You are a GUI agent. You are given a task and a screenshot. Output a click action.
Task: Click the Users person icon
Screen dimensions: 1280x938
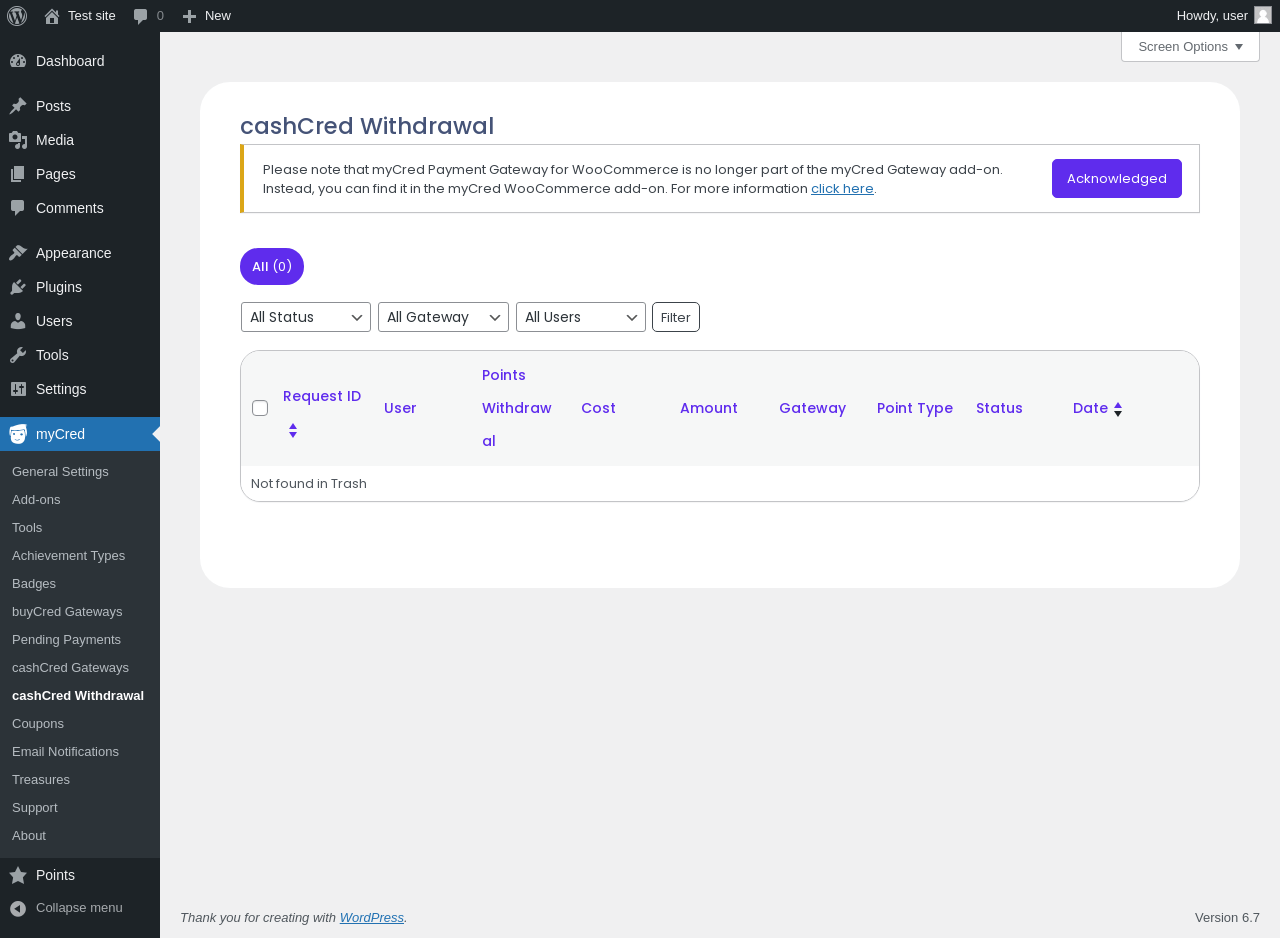click(18, 321)
